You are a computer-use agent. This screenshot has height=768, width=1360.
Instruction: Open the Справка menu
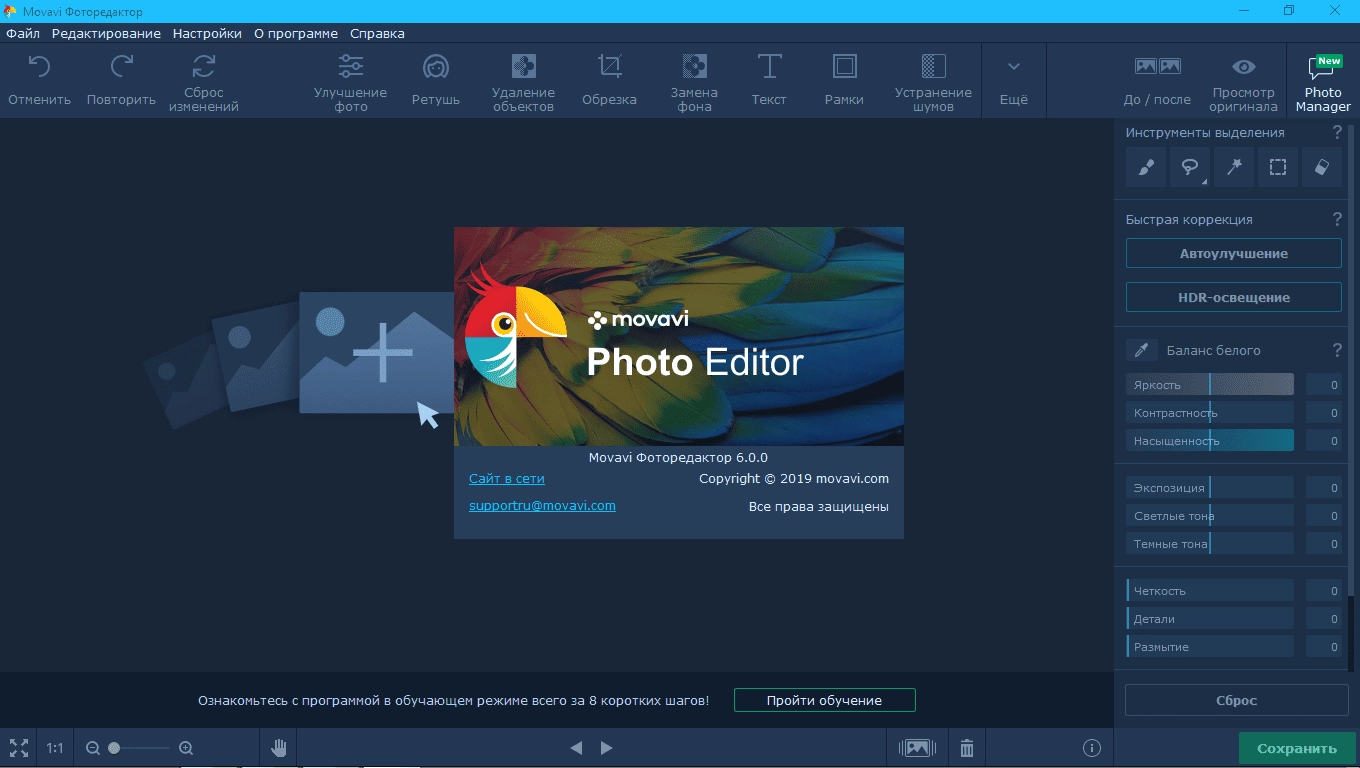pyautogui.click(x=377, y=33)
